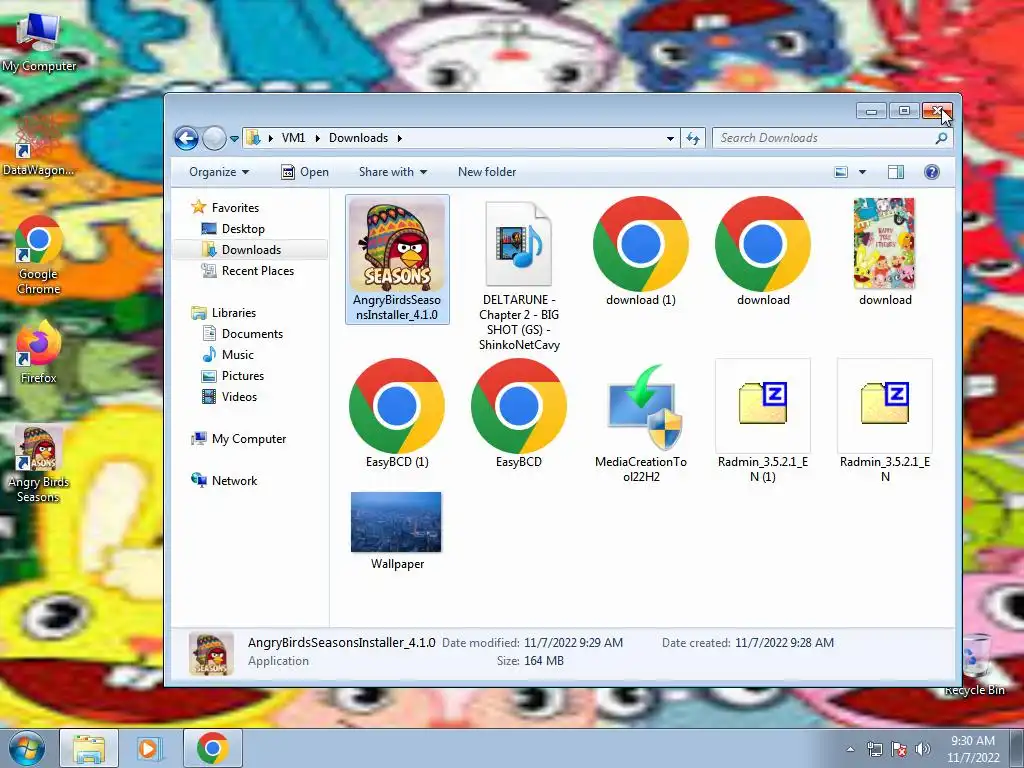Go back with the Back arrow button
This screenshot has height=768, width=1024.
coord(186,138)
